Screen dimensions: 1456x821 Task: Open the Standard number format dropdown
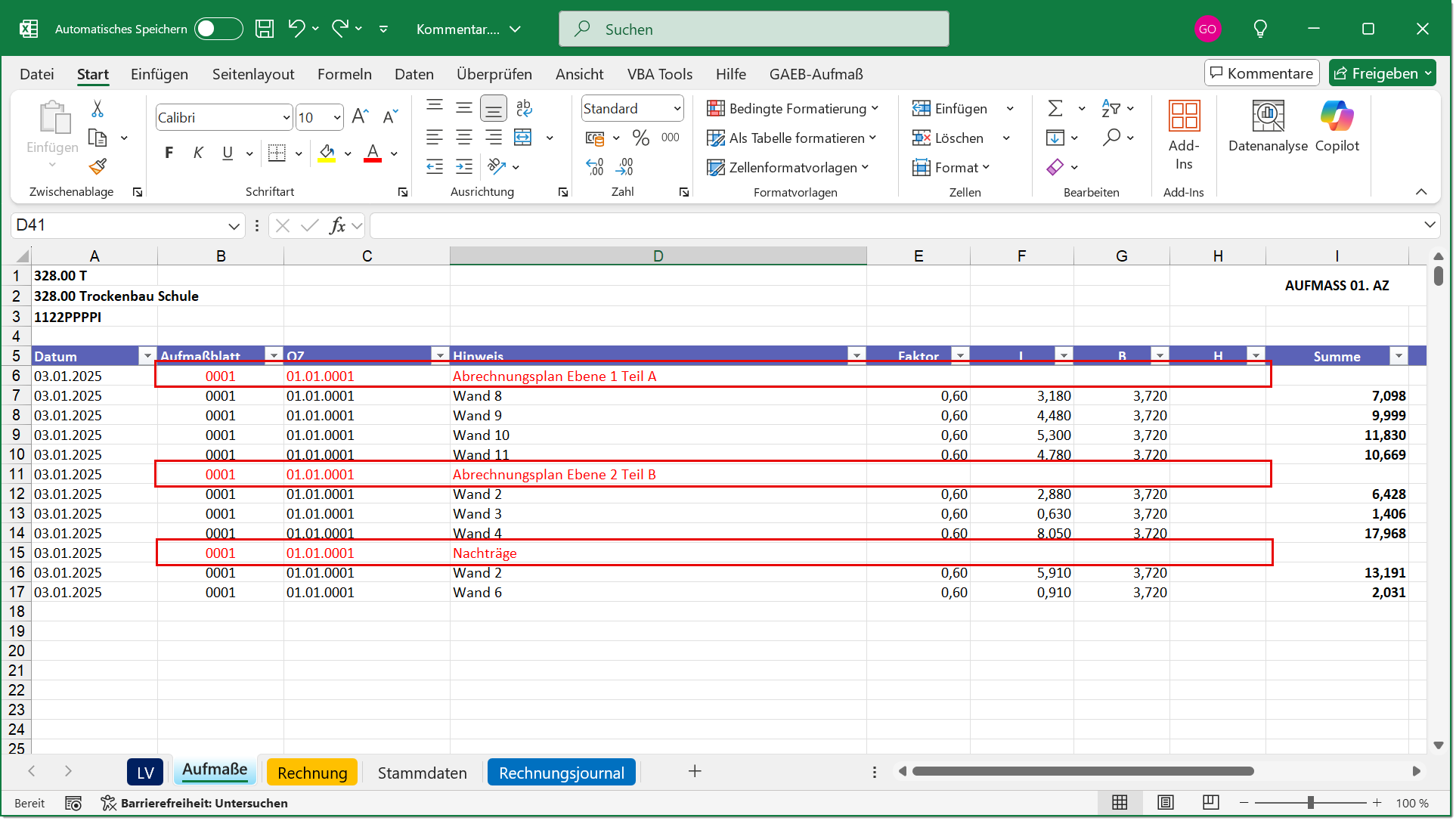pos(677,109)
